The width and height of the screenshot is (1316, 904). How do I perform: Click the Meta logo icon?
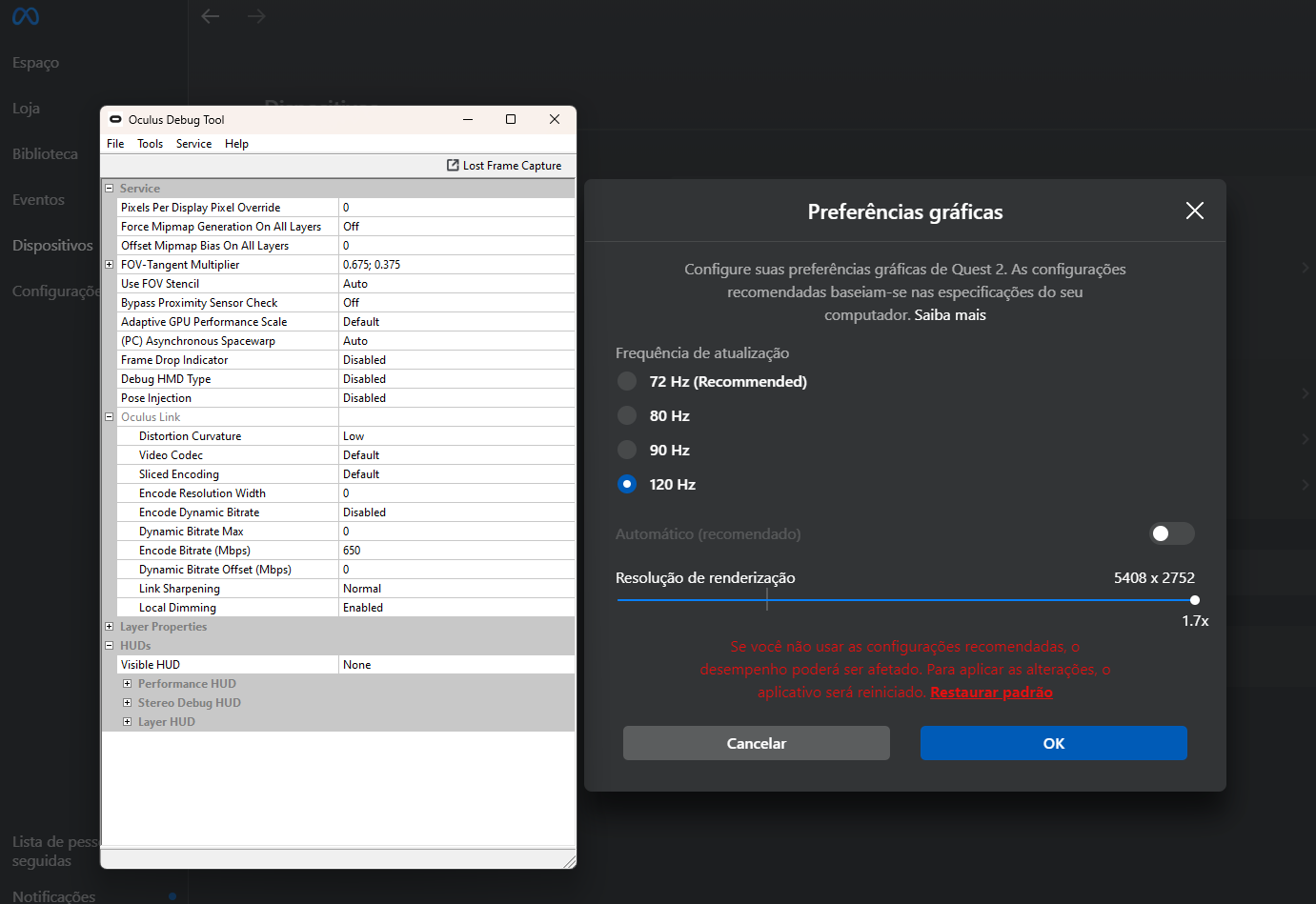[26, 16]
